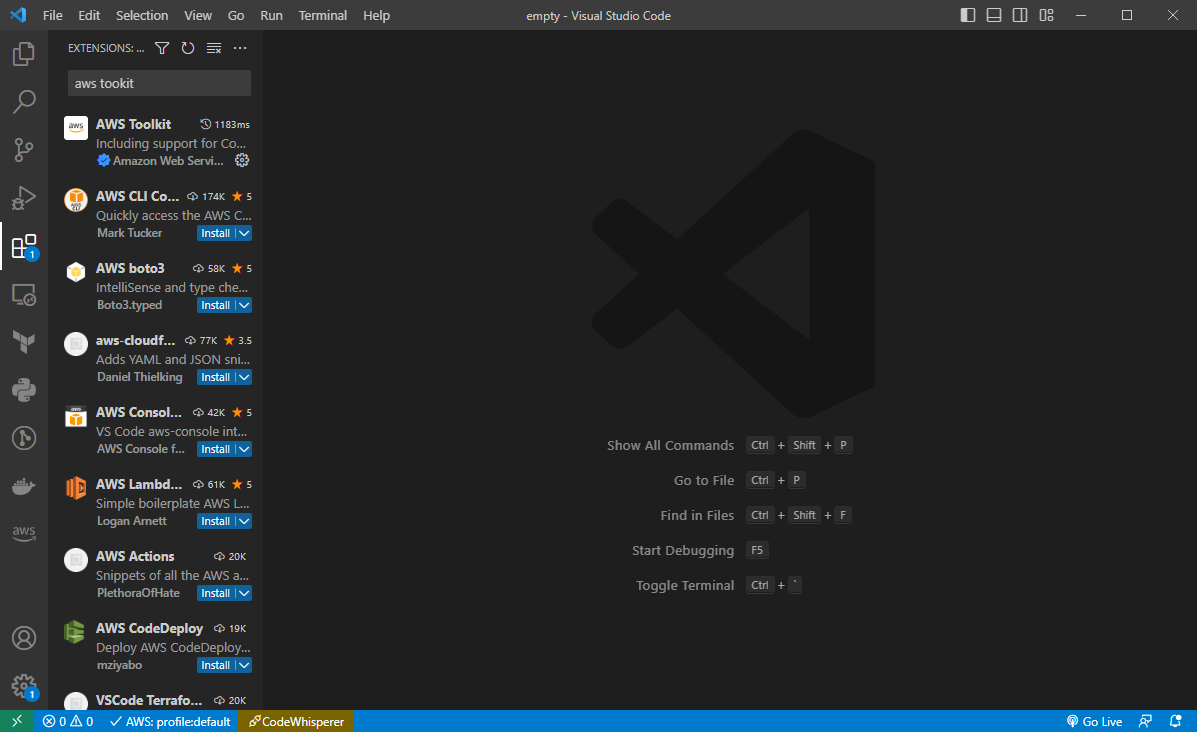Expand install options for AWS boto3
This screenshot has width=1197, height=732.
[244, 305]
